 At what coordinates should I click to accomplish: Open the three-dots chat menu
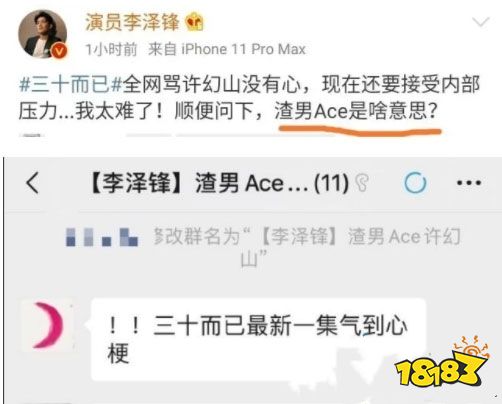[469, 183]
